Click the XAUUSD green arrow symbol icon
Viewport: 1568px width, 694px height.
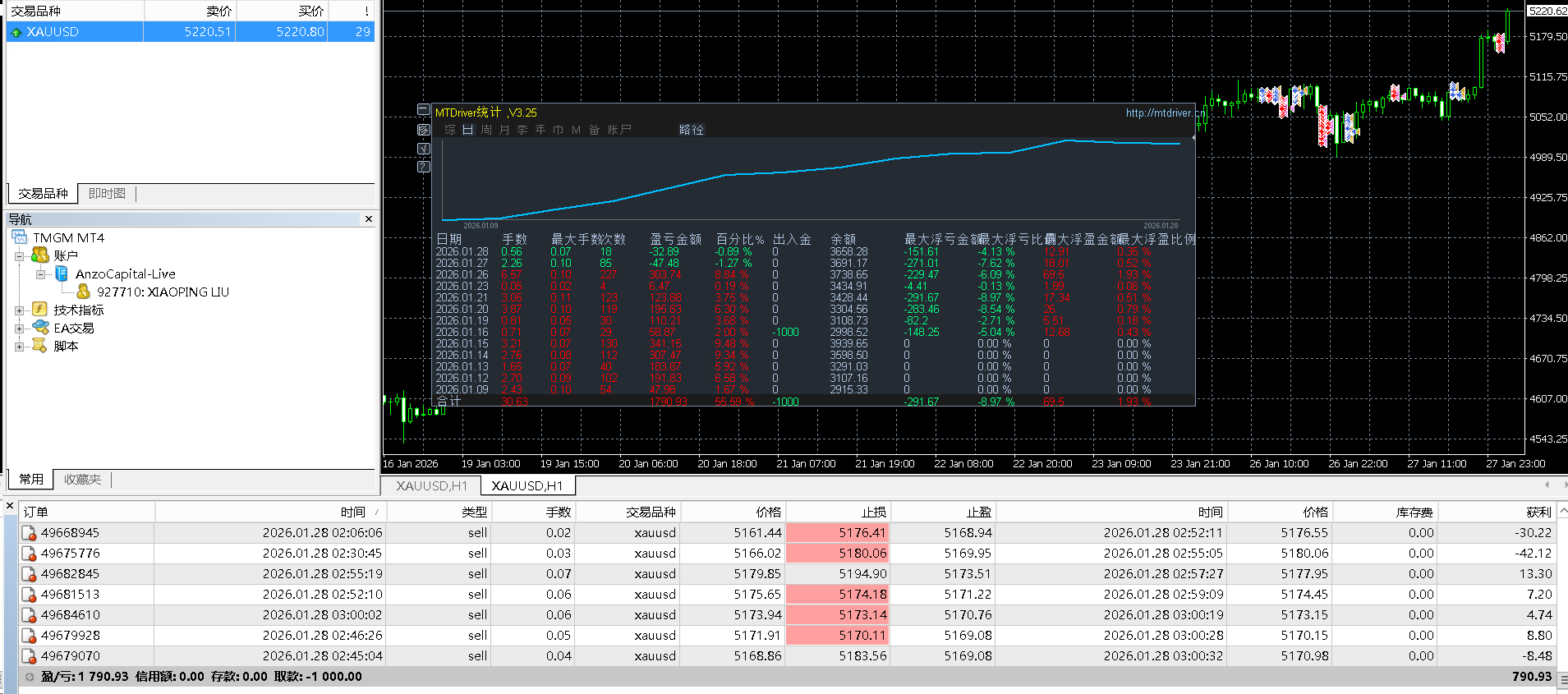(16, 32)
